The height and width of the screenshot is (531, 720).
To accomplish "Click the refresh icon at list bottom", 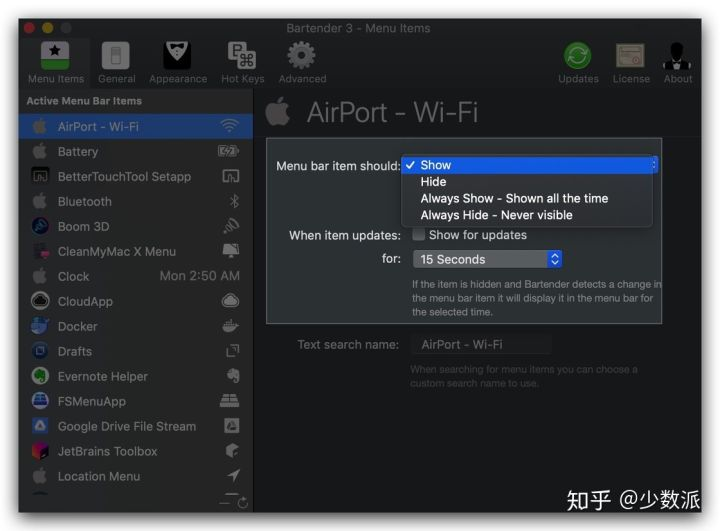I will coord(243,503).
